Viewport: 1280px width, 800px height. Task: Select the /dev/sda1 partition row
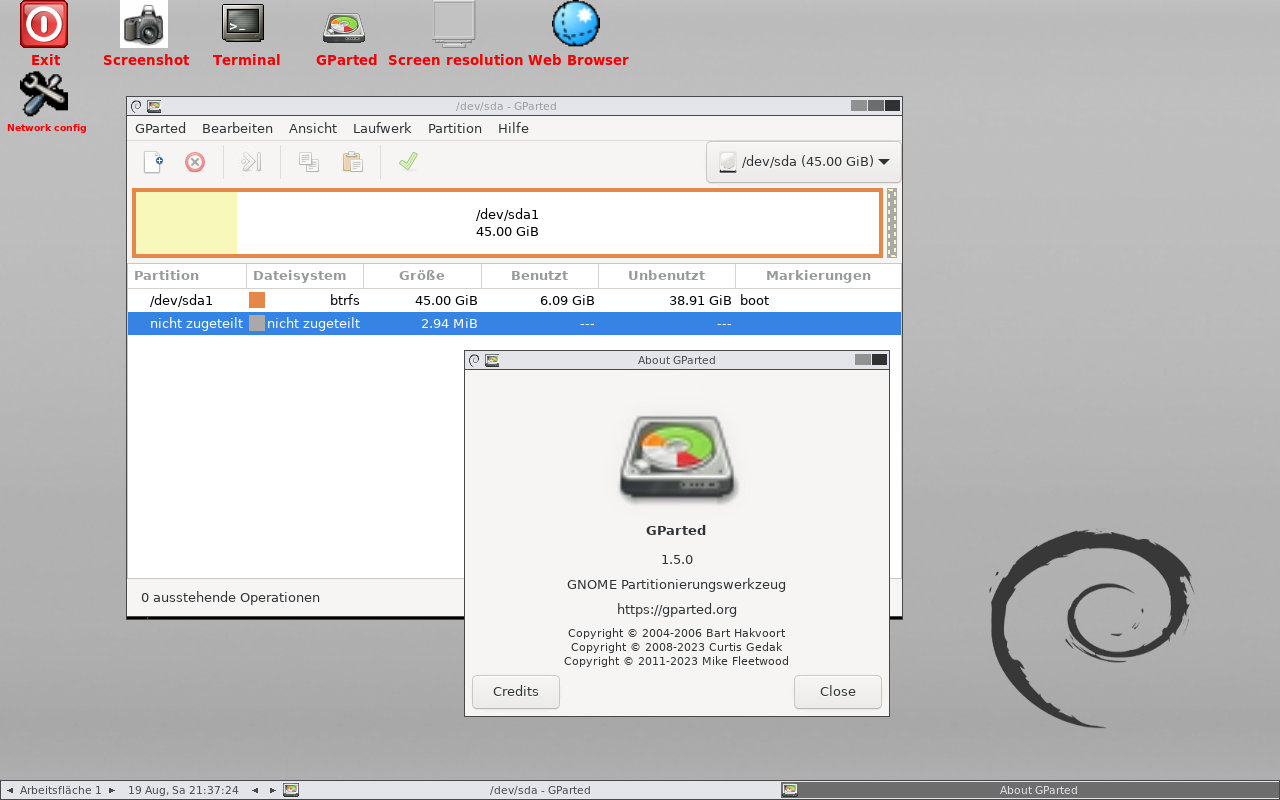(x=181, y=300)
